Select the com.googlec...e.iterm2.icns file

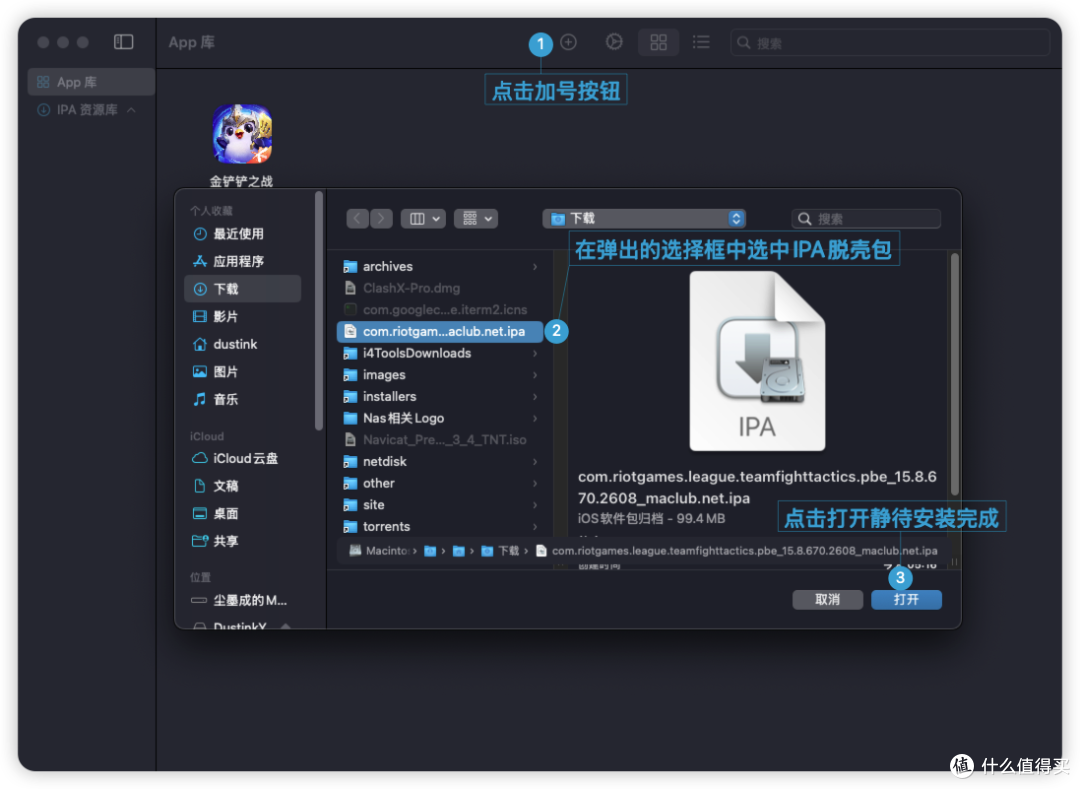point(441,310)
